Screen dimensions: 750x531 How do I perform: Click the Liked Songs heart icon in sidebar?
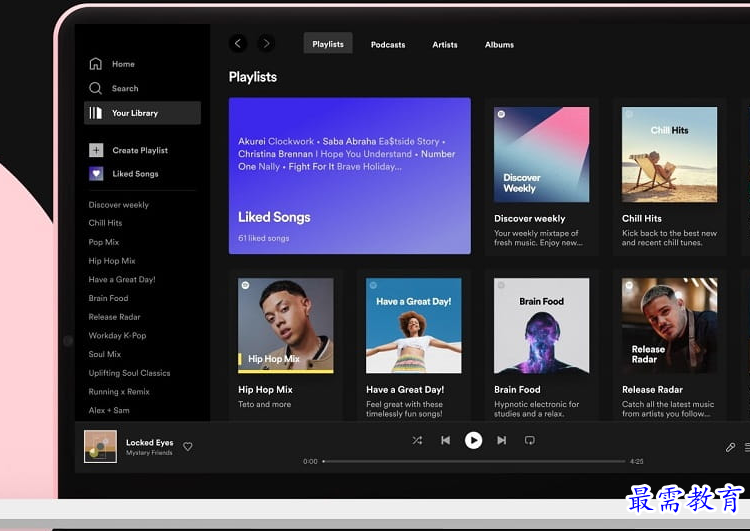click(x=96, y=174)
